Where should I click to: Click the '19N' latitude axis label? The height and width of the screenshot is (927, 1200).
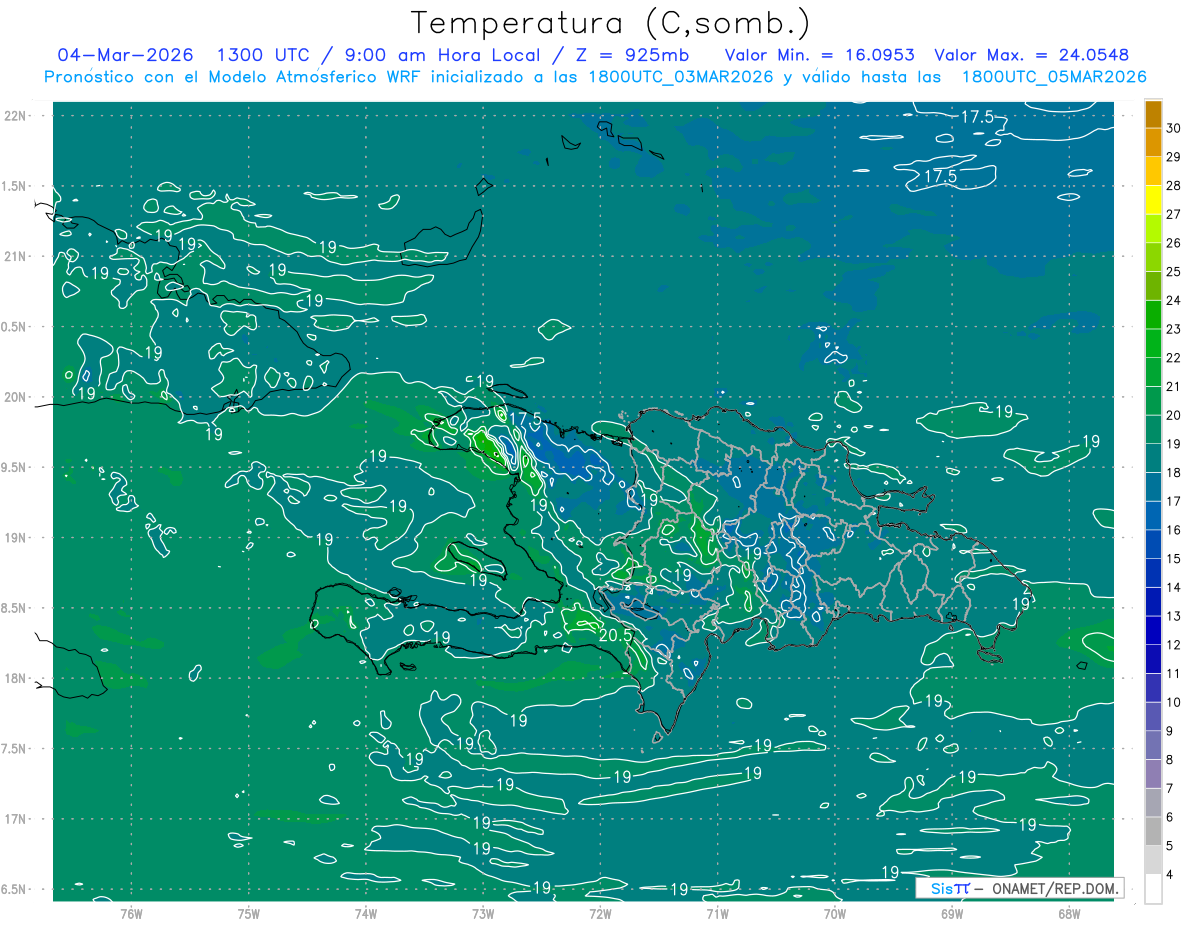17,537
